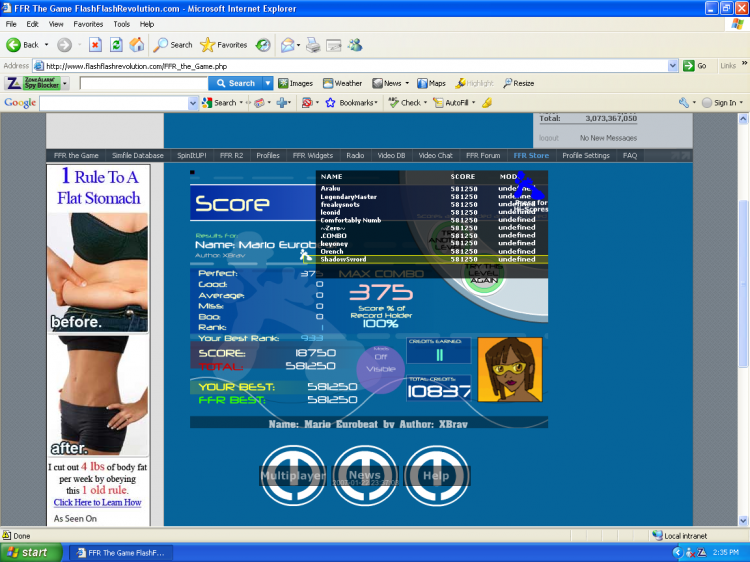Image resolution: width=750 pixels, height=562 pixels.
Task: Click the logout link
Action: click(549, 138)
